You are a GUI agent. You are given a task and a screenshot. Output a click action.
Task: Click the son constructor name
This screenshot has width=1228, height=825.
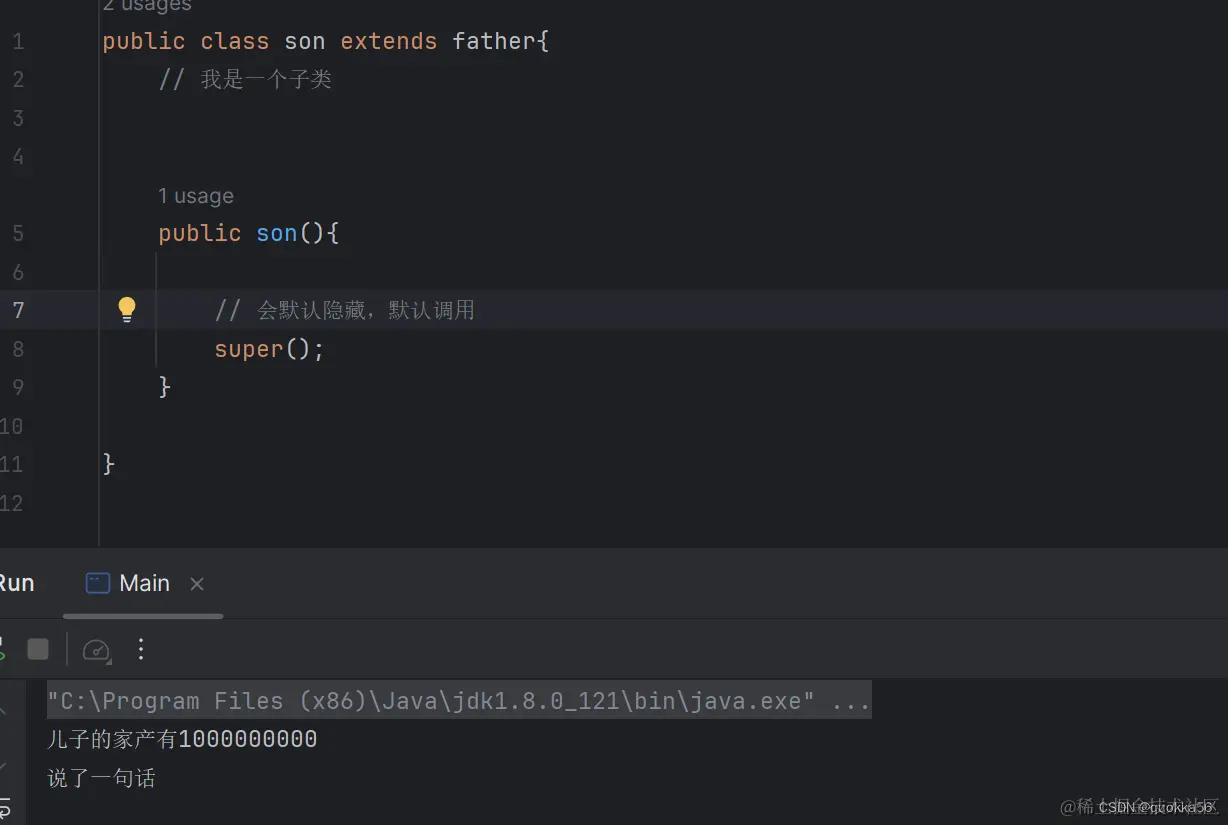pyautogui.click(x=277, y=233)
